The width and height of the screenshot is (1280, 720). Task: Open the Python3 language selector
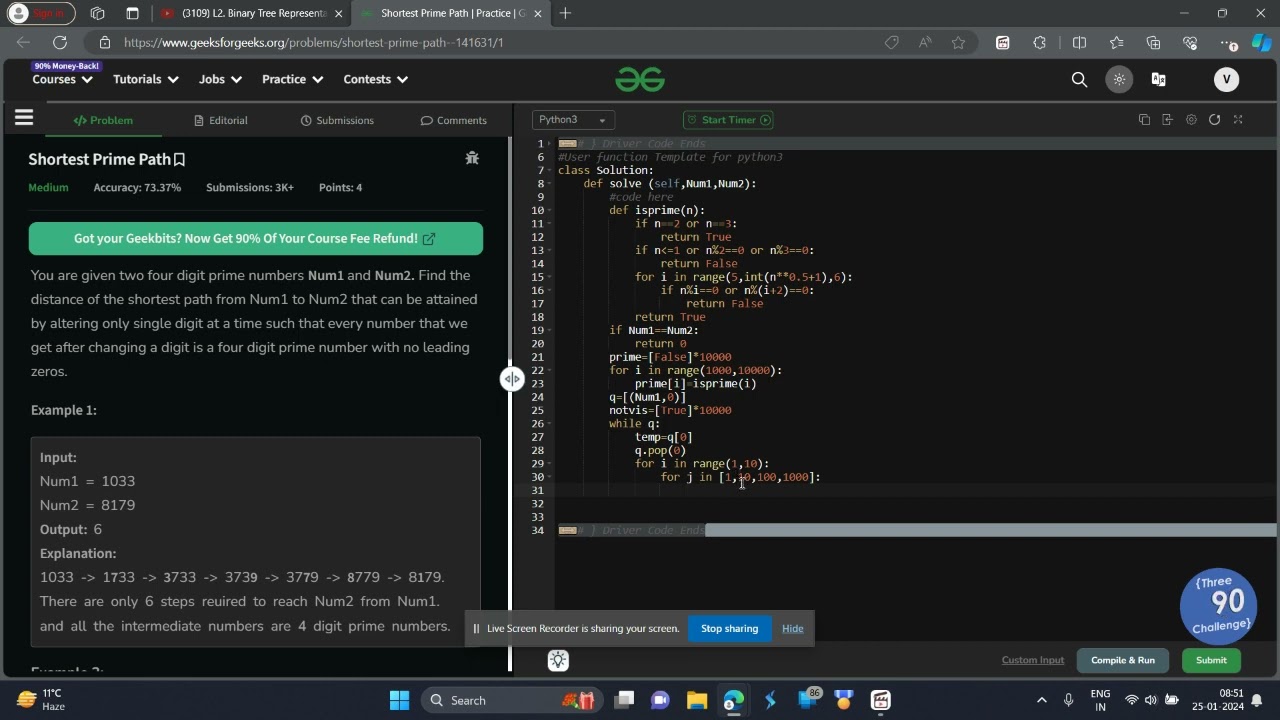[x=573, y=120]
